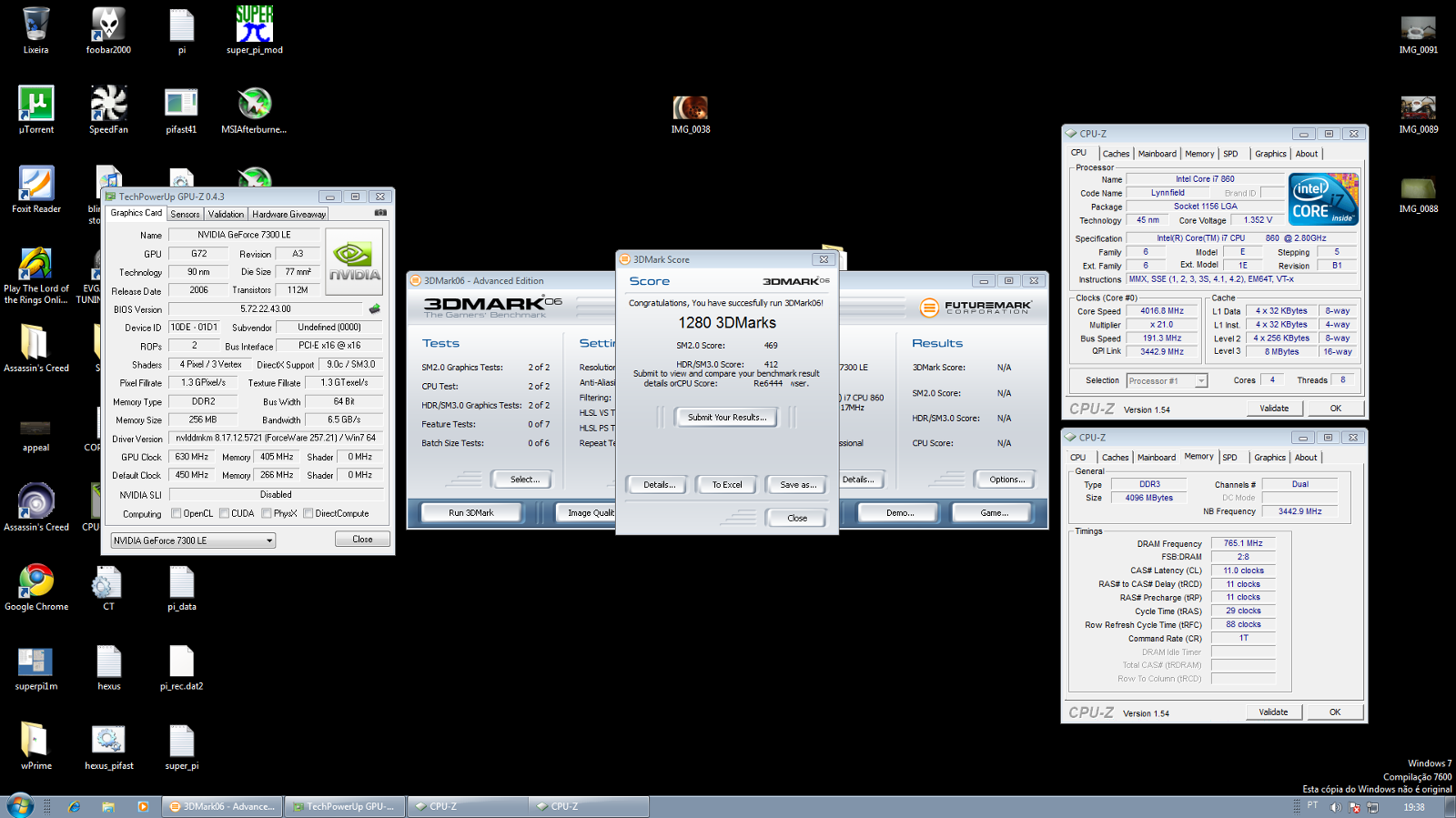Open Play The Lord of the Rings Online icon
The image size is (1456, 818).
[x=35, y=275]
